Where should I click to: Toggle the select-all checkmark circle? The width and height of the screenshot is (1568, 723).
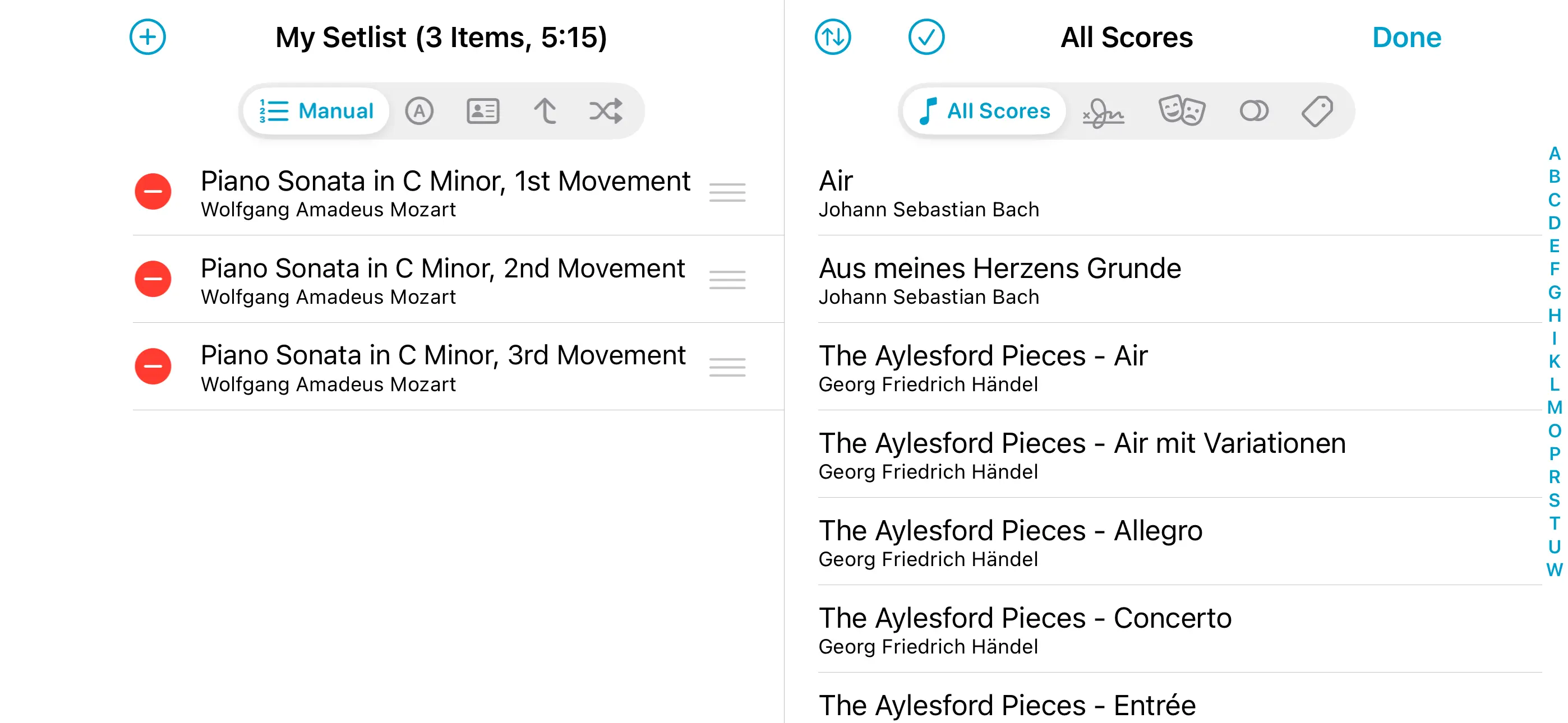pyautogui.click(x=926, y=37)
